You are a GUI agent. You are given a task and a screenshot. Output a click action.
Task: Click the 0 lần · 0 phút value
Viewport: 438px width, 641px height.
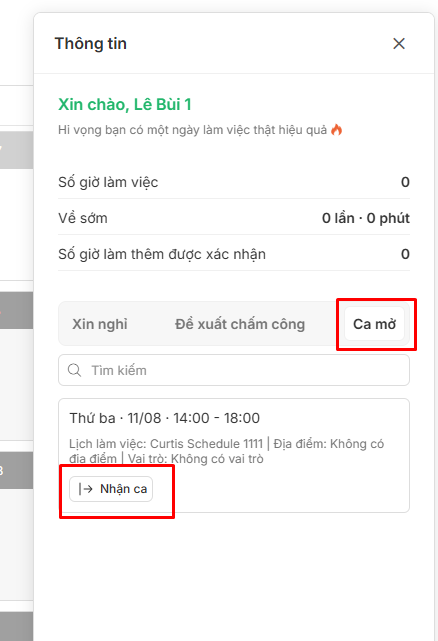(366, 218)
